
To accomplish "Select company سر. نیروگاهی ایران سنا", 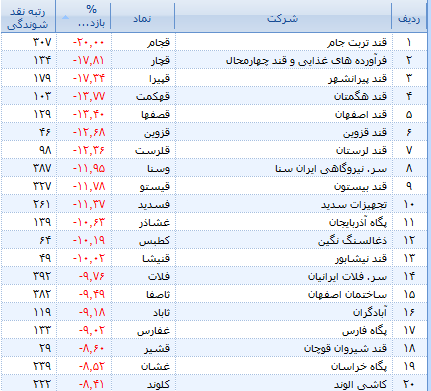I will click(331, 168).
